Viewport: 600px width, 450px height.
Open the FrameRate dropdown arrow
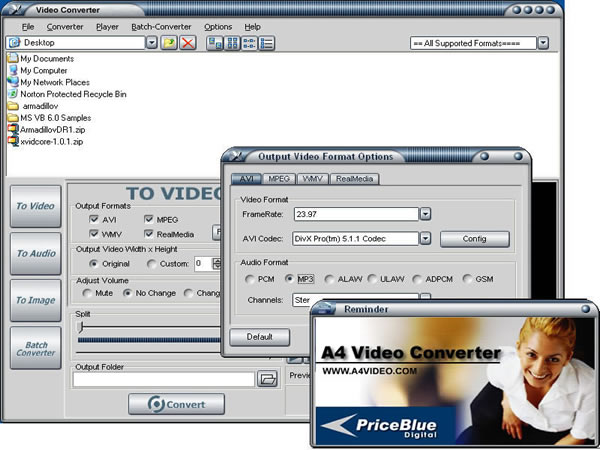coord(425,214)
